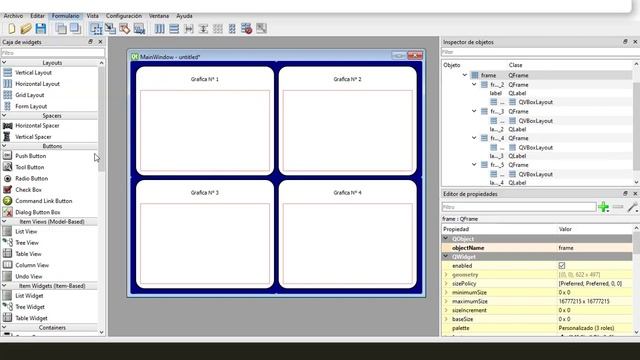Open the Ayuda menu

(184, 16)
